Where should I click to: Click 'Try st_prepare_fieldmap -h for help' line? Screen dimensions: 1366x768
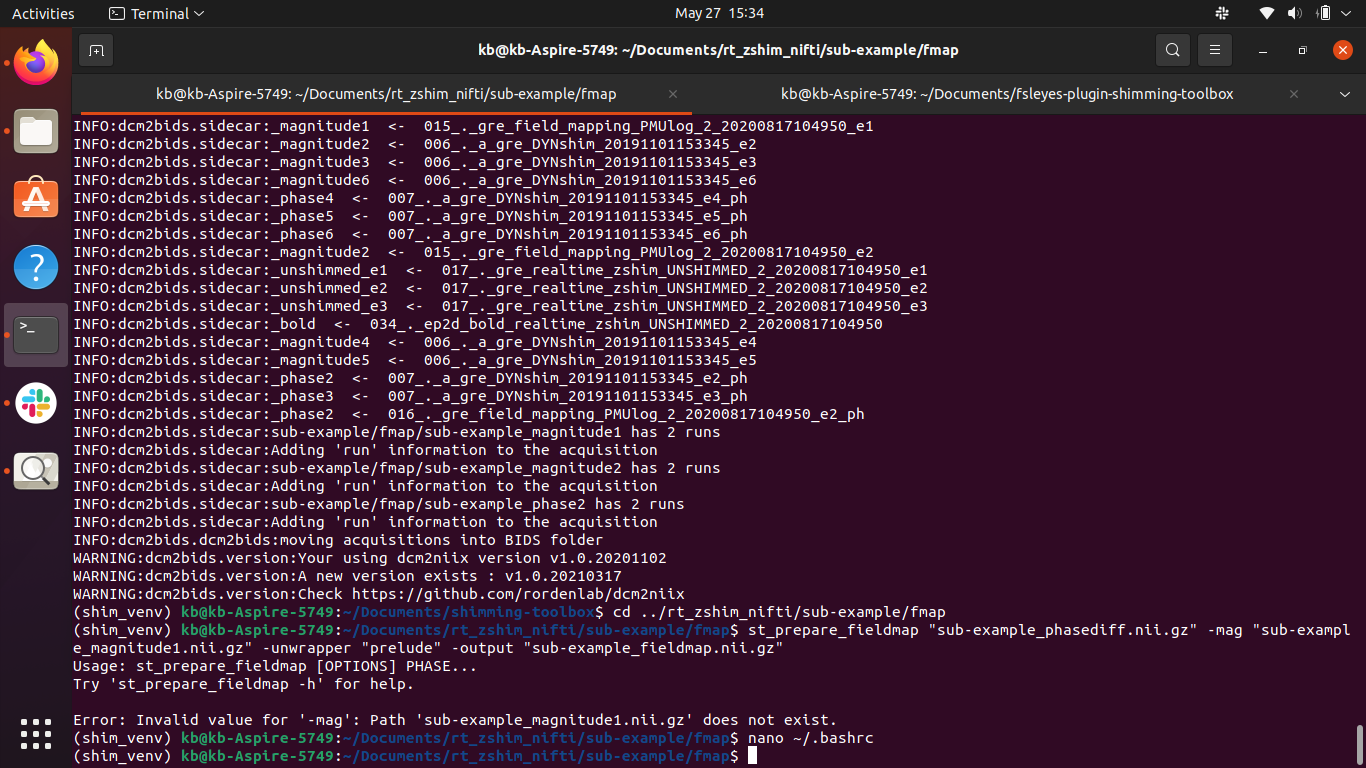click(243, 684)
